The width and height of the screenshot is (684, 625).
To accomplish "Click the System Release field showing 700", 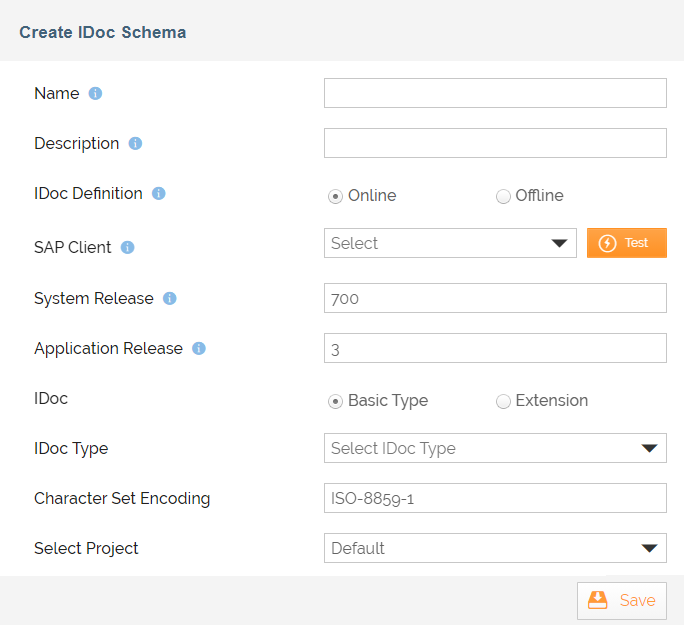I will [495, 298].
